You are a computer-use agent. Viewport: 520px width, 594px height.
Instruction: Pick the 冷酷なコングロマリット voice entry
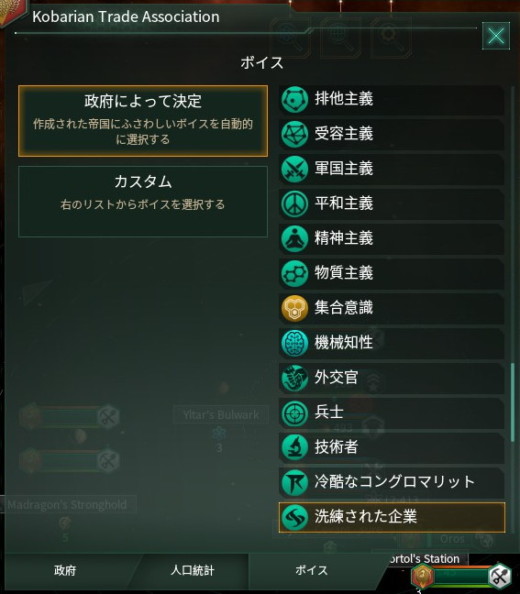392,482
